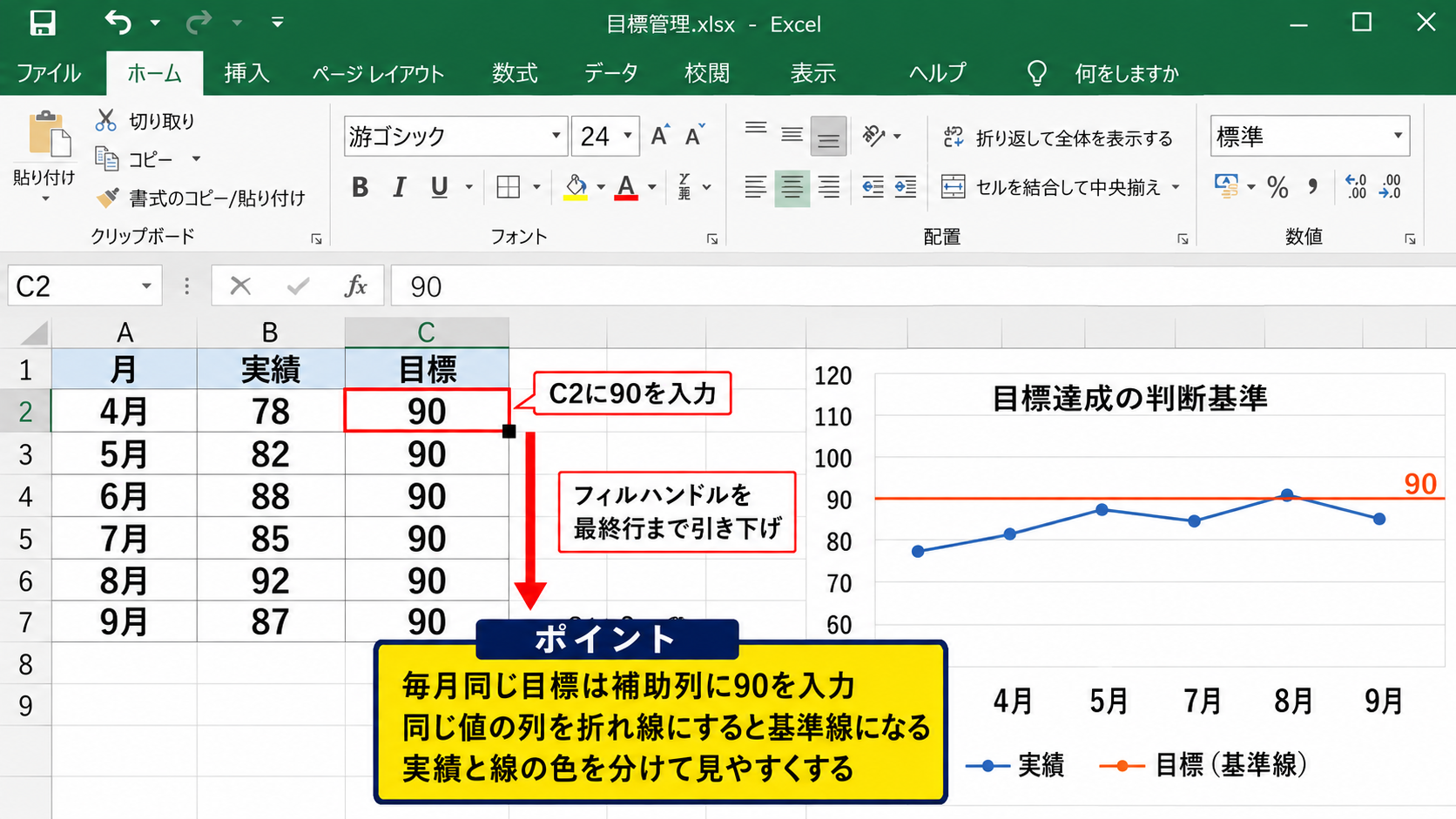Screen dimensions: 1456x819
Task: Cancel the entry with the X icon
Action: tap(240, 285)
